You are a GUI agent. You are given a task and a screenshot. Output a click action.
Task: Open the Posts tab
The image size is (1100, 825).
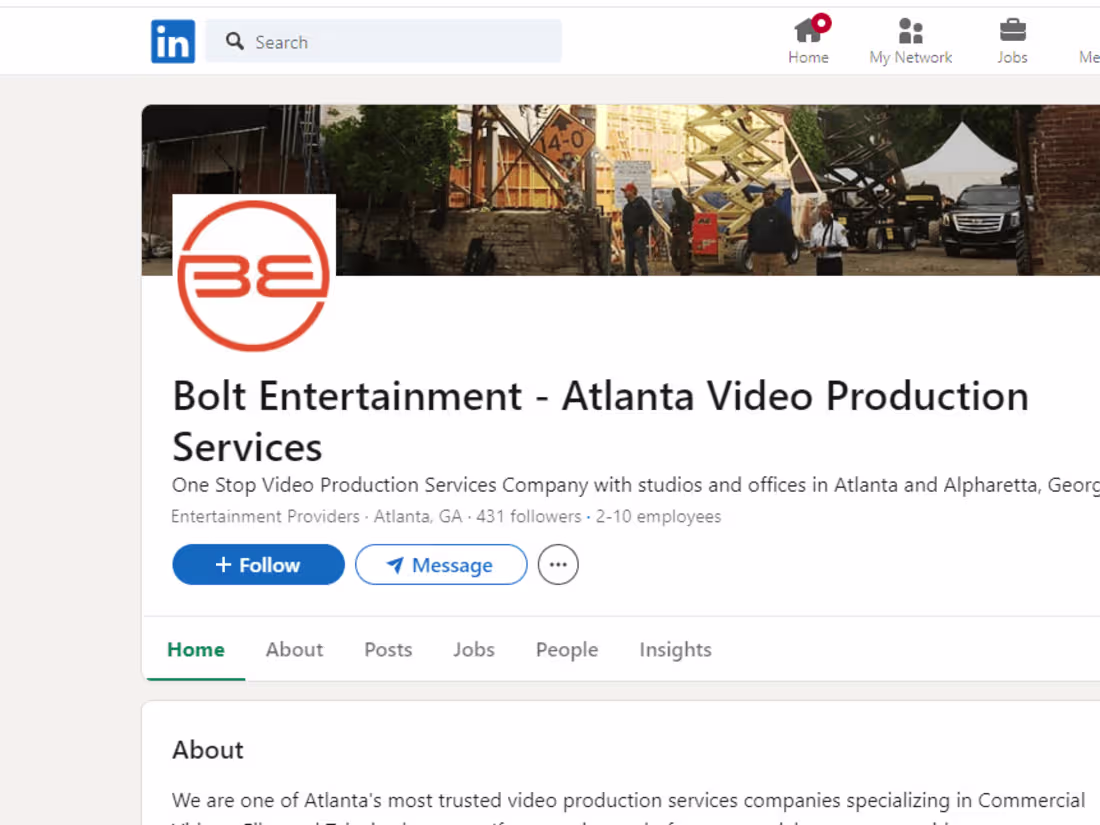[x=388, y=650]
